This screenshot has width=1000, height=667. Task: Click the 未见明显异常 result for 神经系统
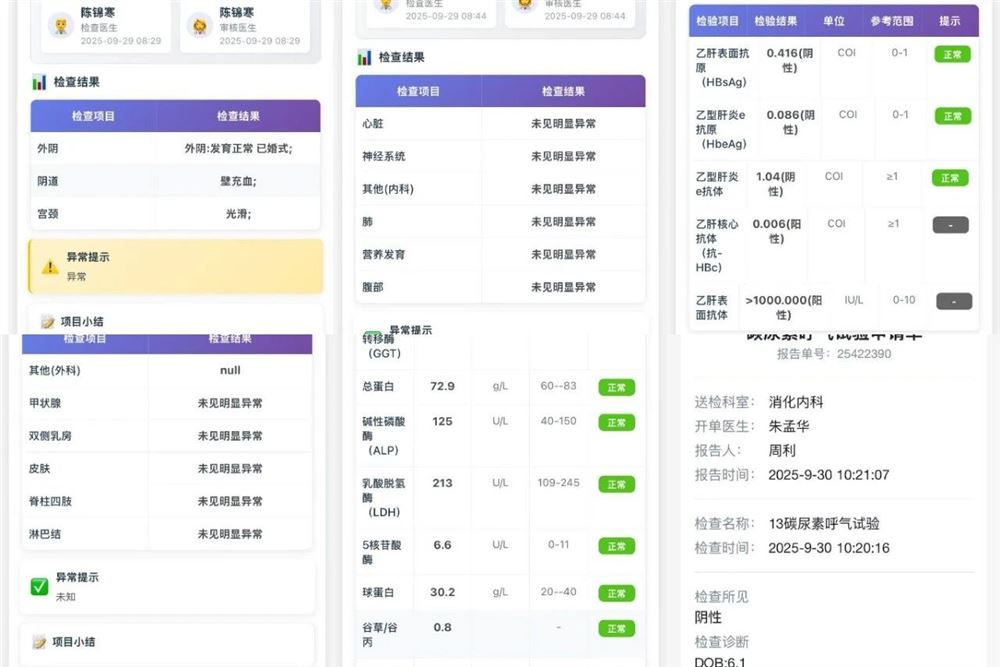564,156
